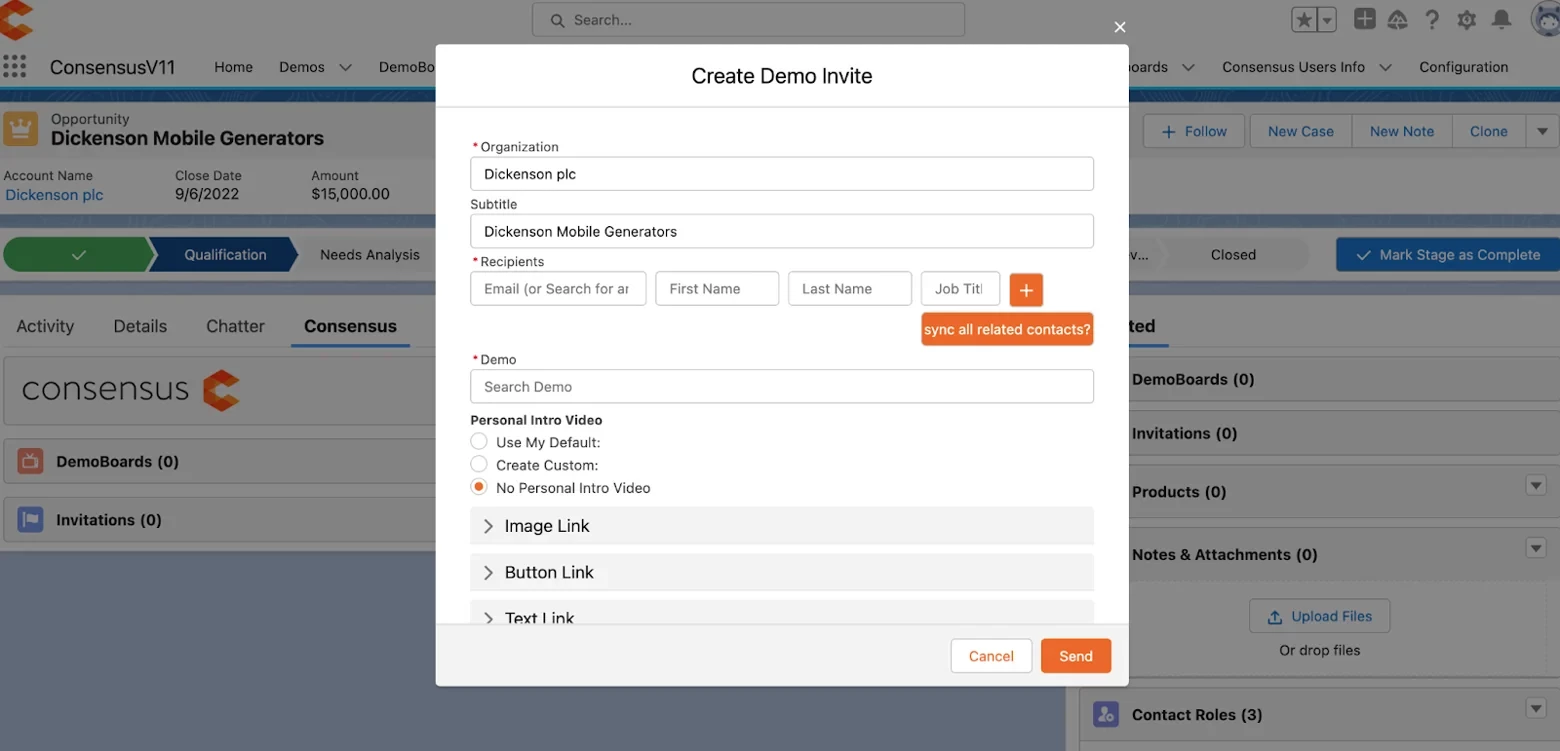Click the New Case button
The image size is (1560, 751).
coord(1301,131)
